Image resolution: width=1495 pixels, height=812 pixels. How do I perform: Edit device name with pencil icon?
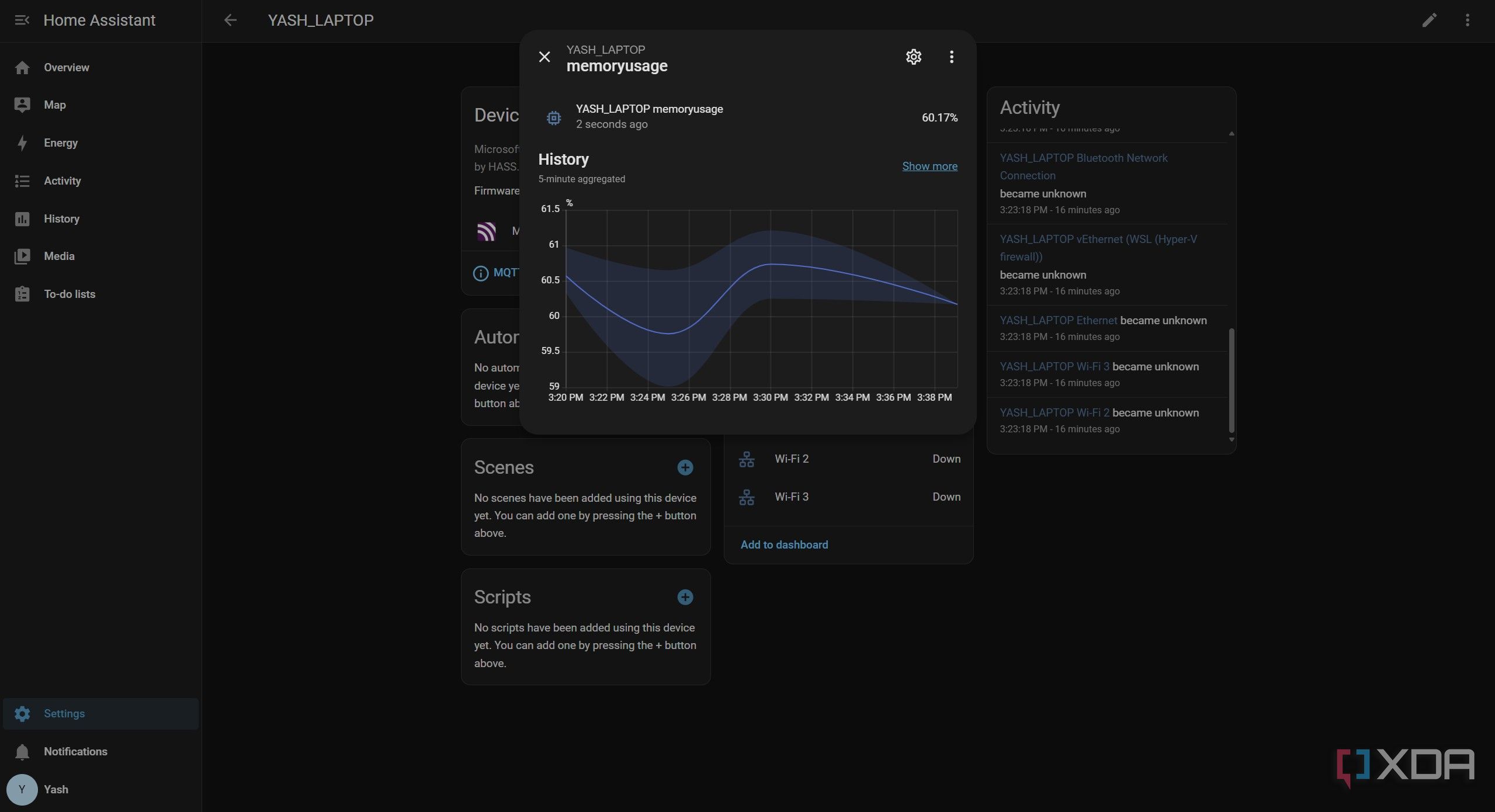[x=1429, y=20]
